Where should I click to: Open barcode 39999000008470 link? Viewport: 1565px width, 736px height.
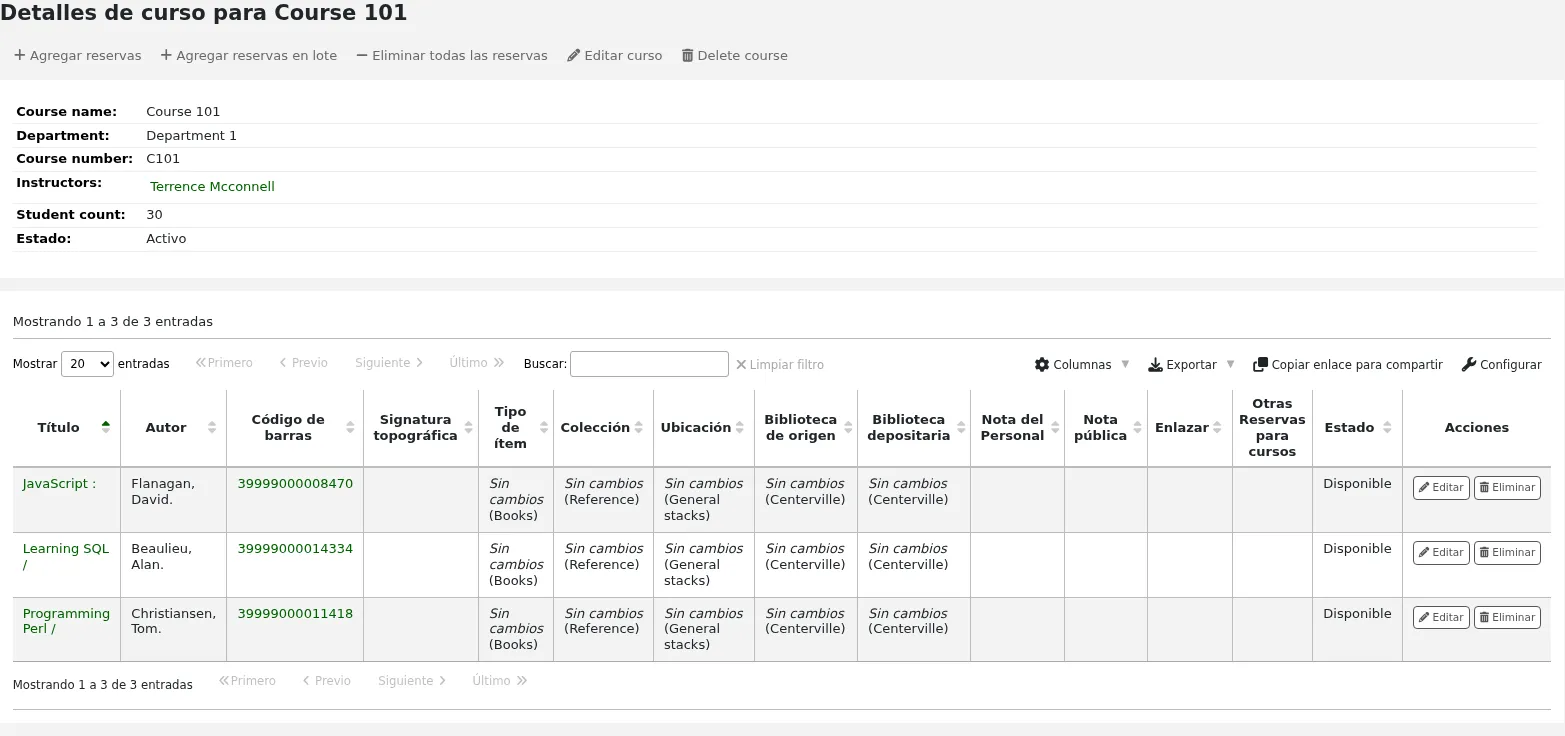pyautogui.click(x=295, y=484)
